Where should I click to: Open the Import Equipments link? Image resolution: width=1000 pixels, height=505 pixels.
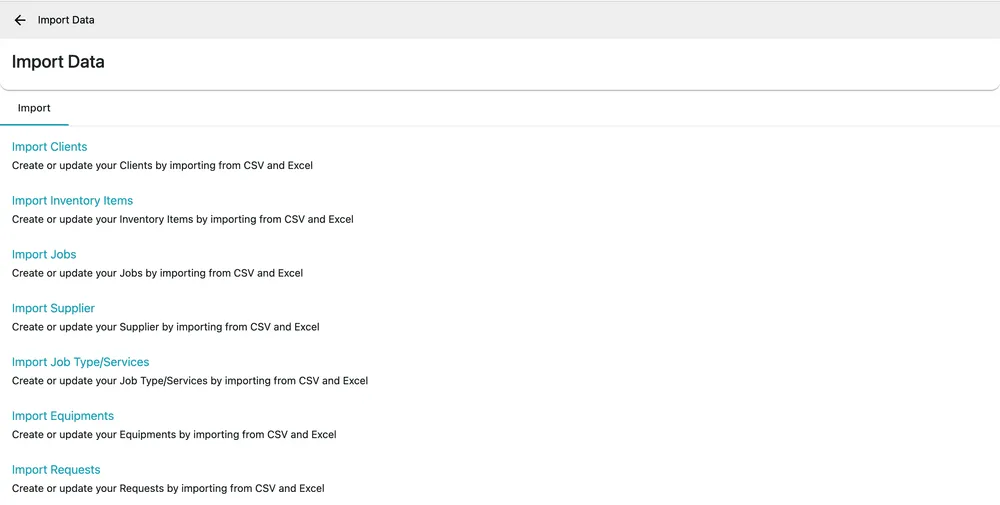point(62,416)
